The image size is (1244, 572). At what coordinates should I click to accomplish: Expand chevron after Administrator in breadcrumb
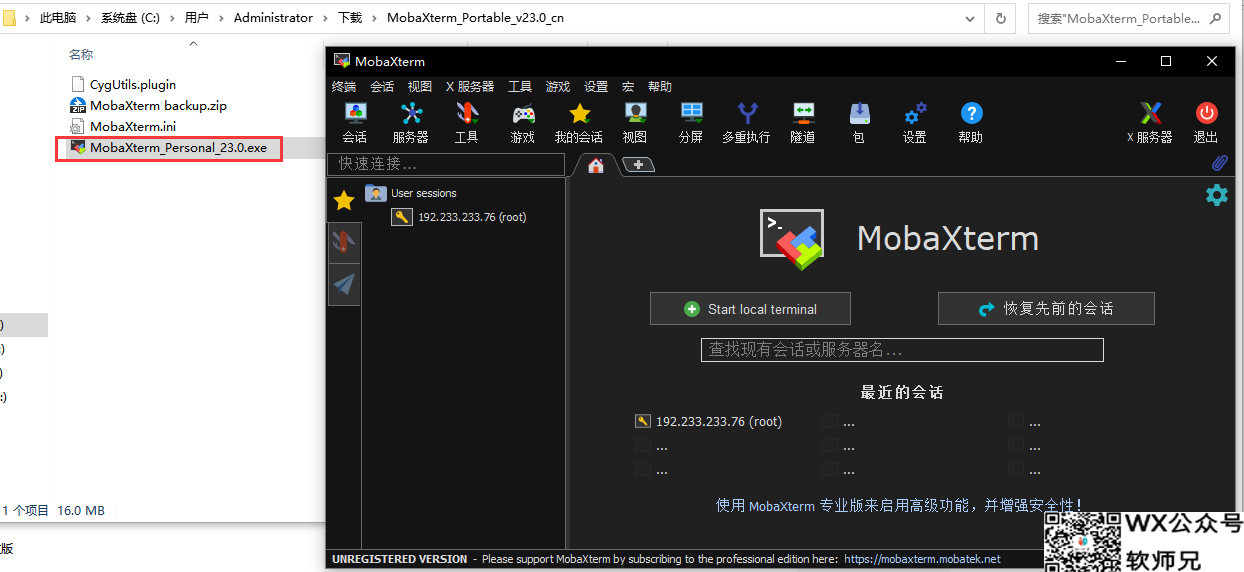325,18
